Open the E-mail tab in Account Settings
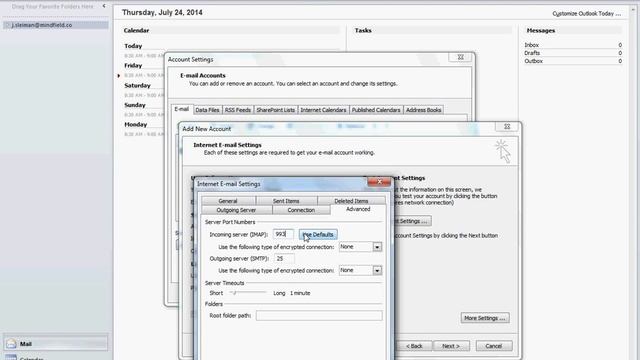The height and width of the screenshot is (360, 640). pos(182,109)
